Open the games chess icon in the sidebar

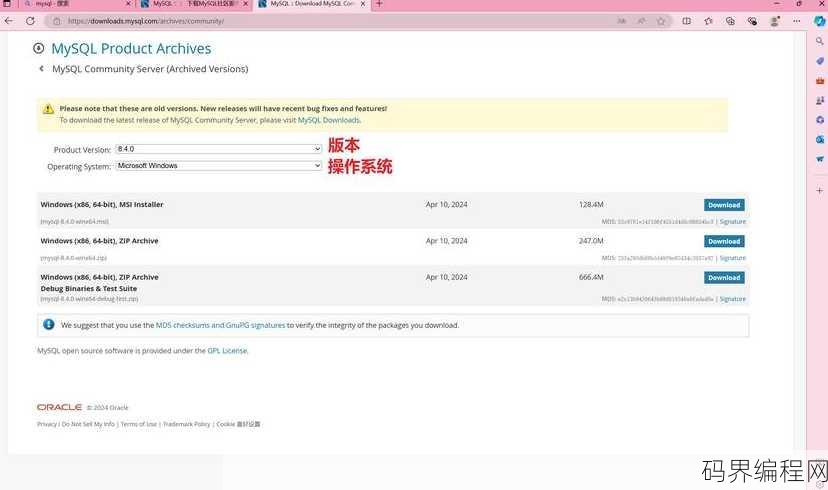pos(820,100)
